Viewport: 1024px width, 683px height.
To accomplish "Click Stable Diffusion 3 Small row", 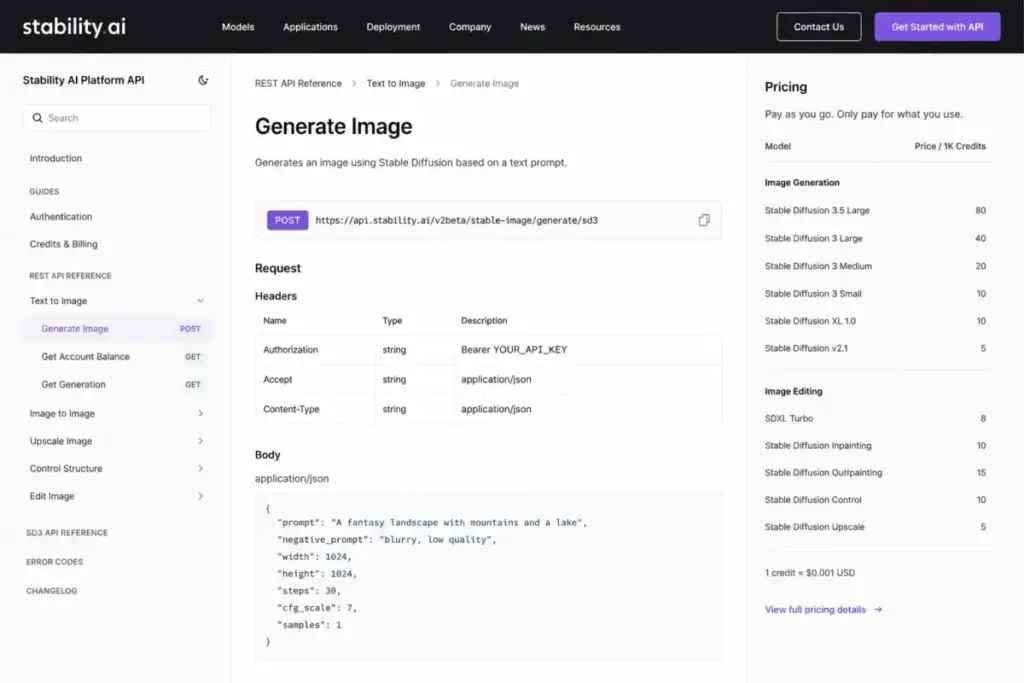I will click(x=875, y=293).
